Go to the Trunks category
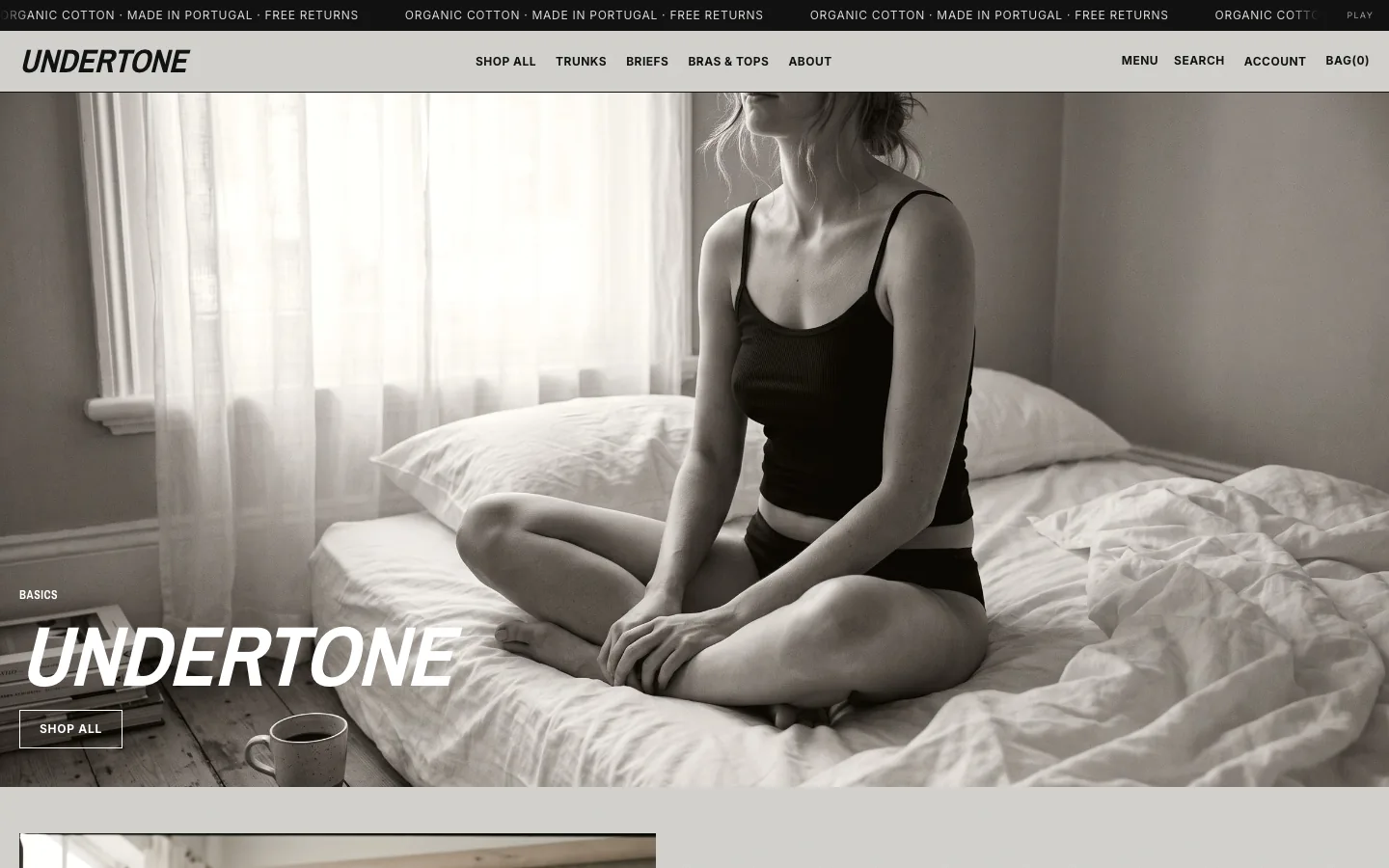The height and width of the screenshot is (868, 1389). click(x=581, y=62)
